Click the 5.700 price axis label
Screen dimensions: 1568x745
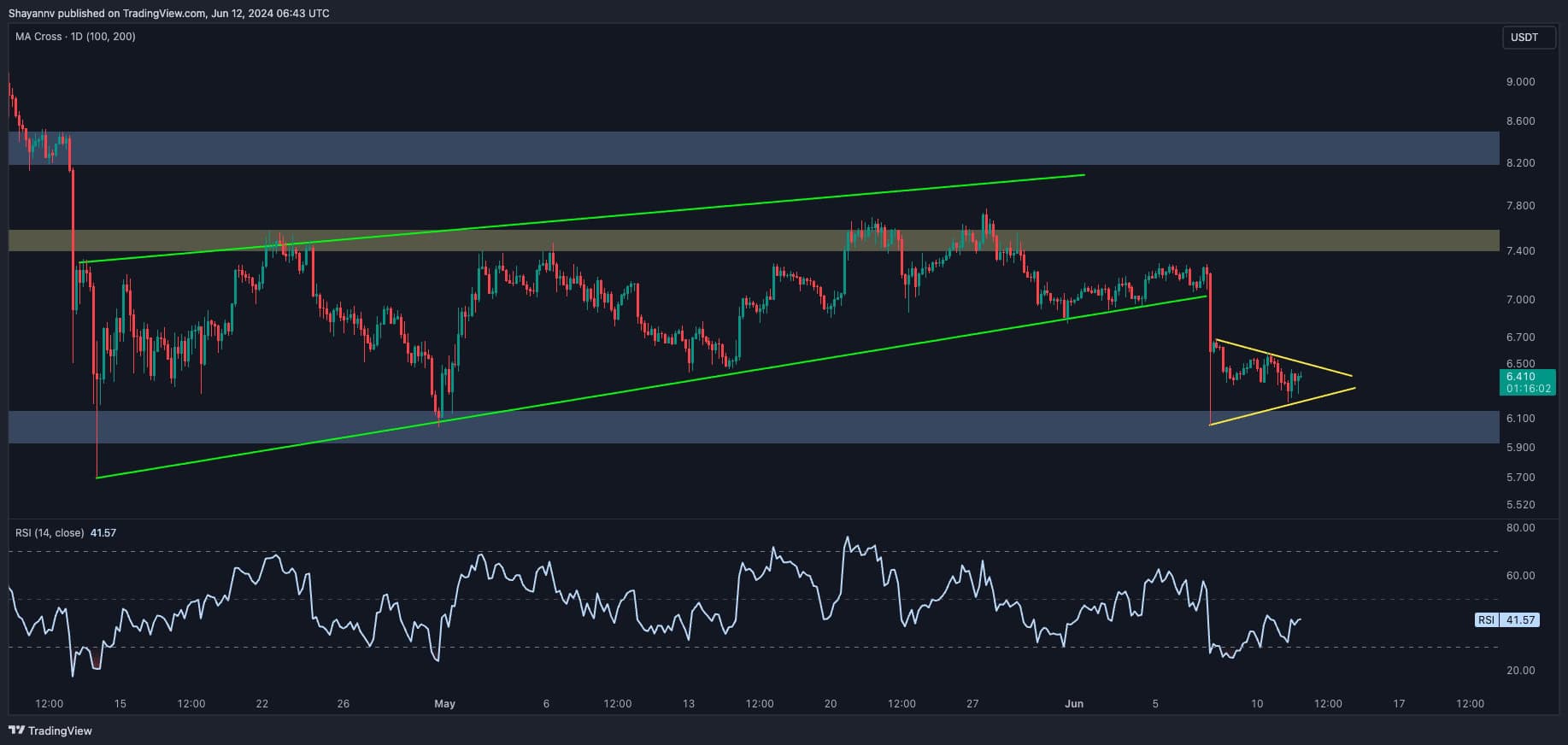click(x=1520, y=478)
